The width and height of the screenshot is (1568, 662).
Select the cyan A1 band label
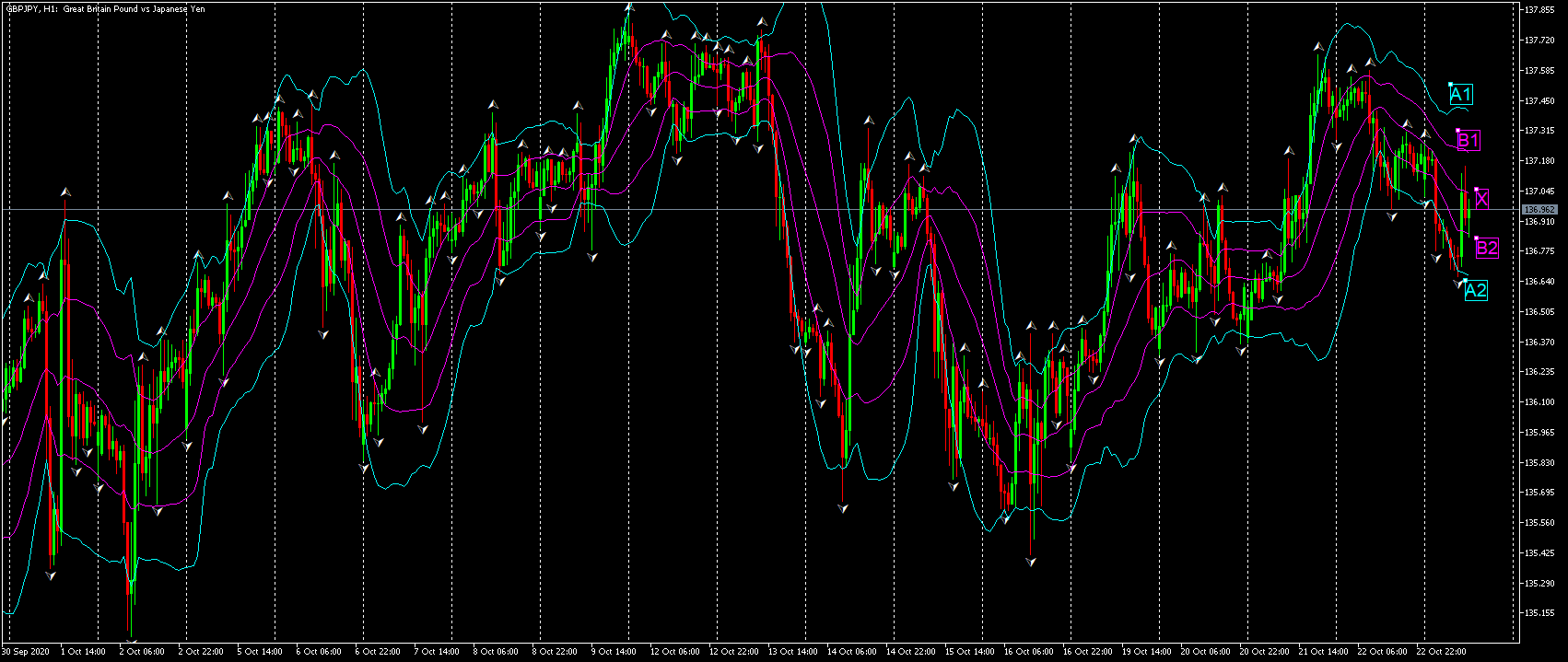[1461, 94]
